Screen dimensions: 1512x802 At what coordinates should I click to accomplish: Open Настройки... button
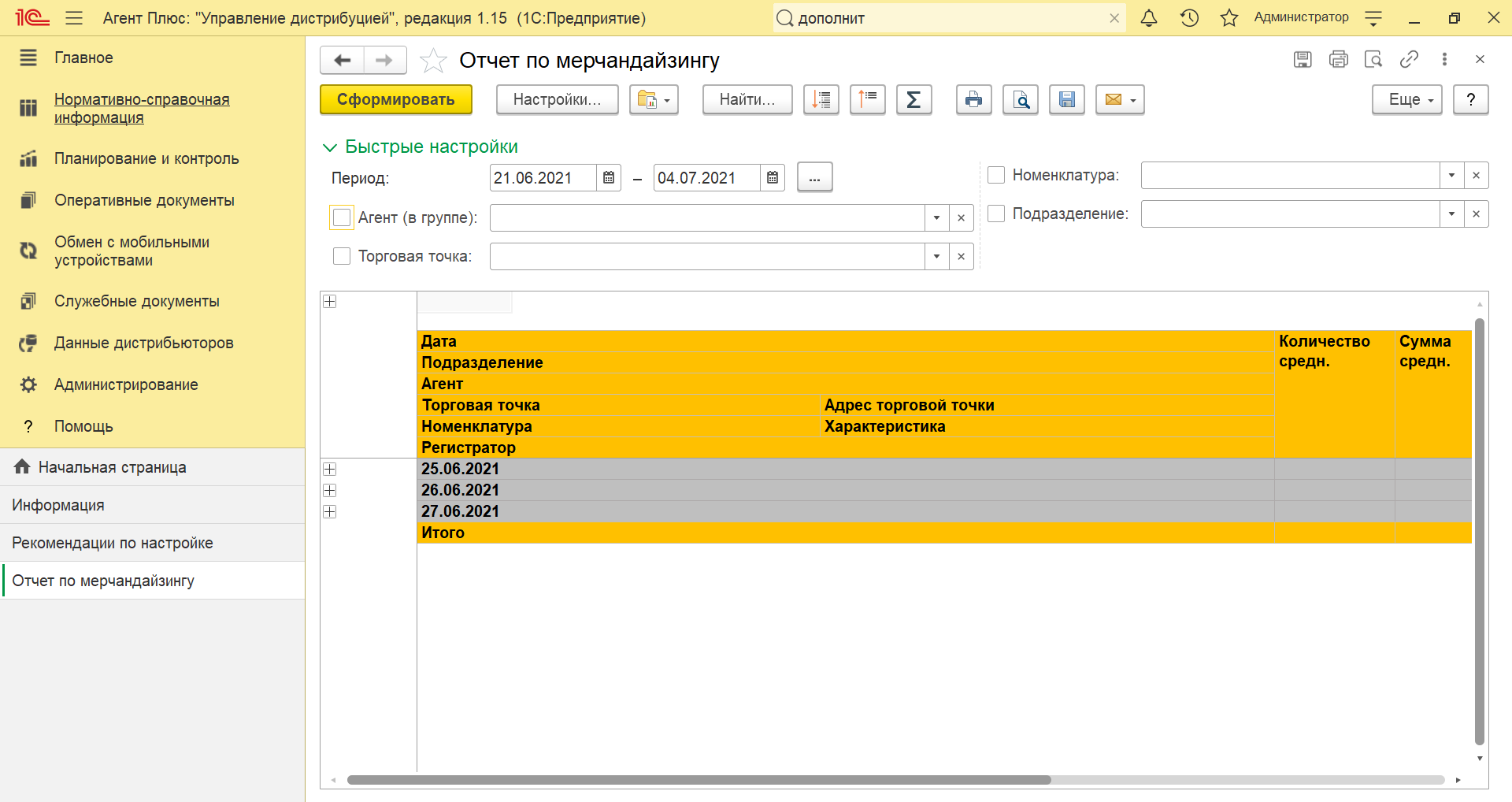point(558,100)
